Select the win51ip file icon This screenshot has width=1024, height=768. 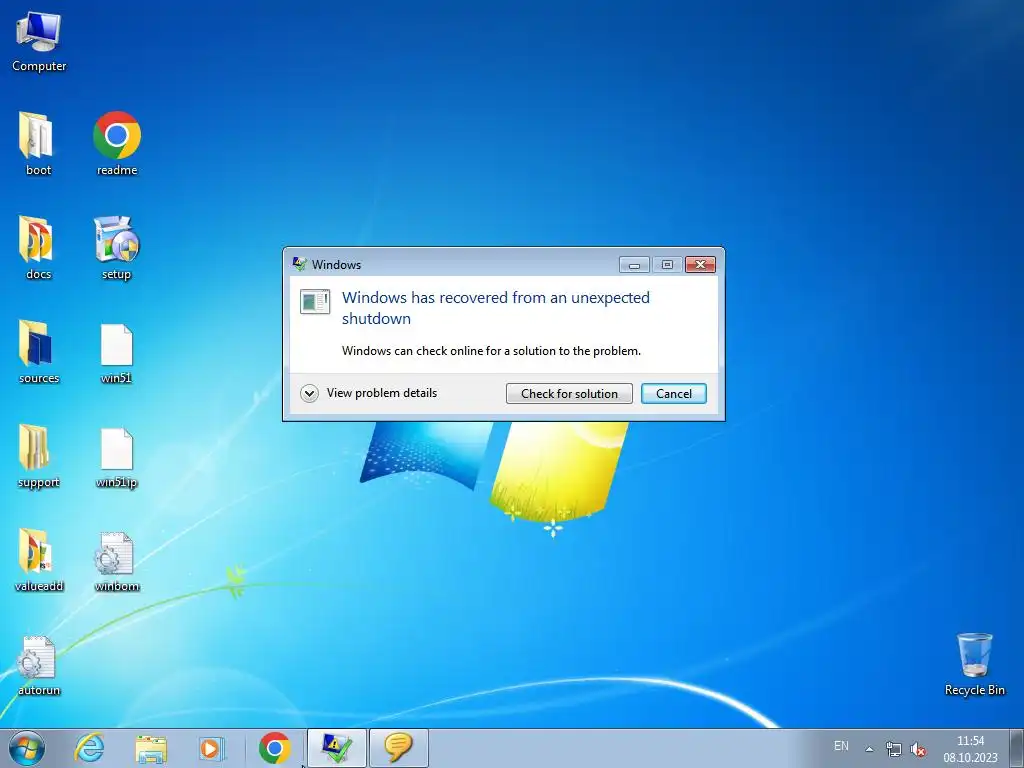click(x=116, y=457)
